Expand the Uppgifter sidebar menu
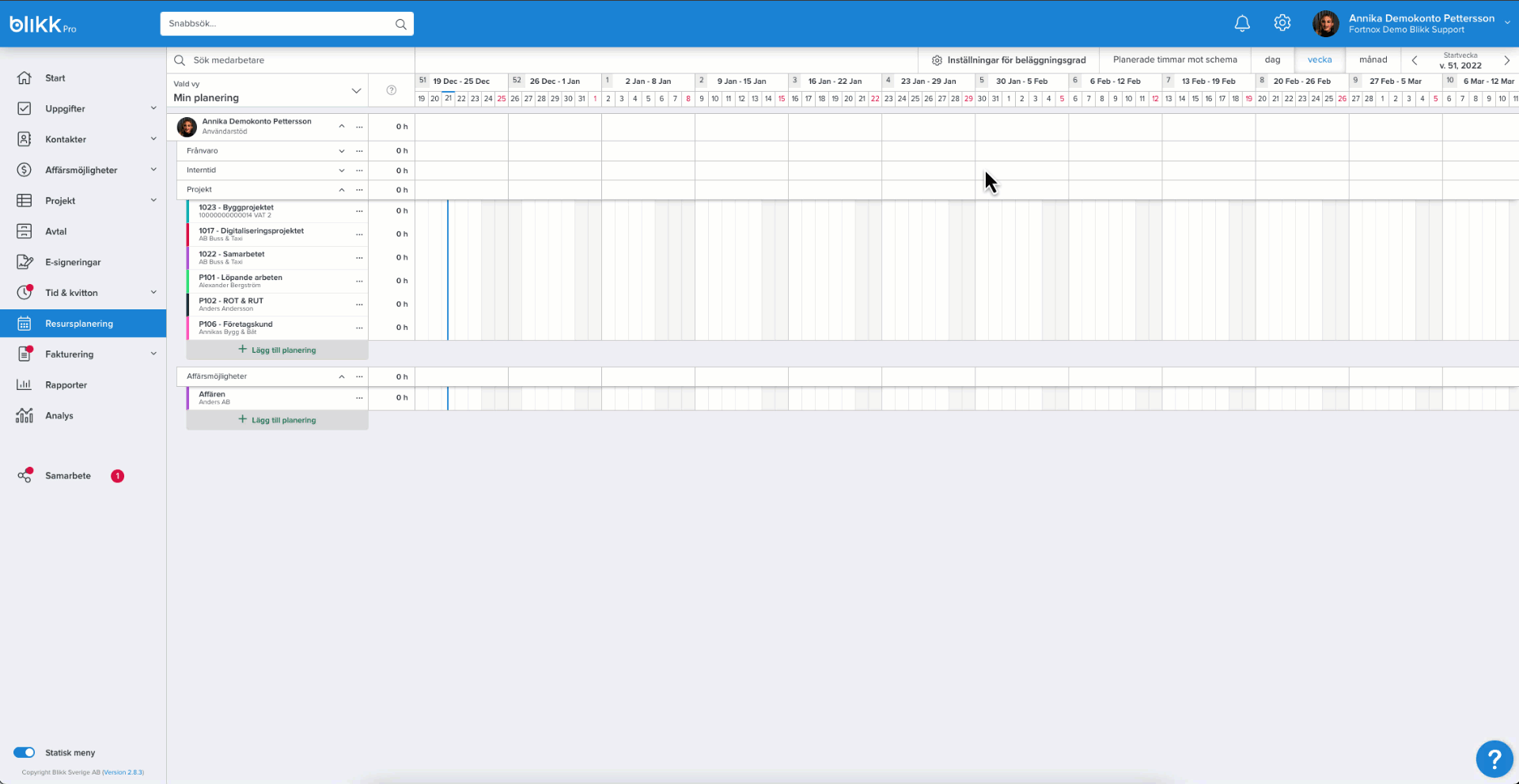The height and width of the screenshot is (784, 1519). (153, 108)
